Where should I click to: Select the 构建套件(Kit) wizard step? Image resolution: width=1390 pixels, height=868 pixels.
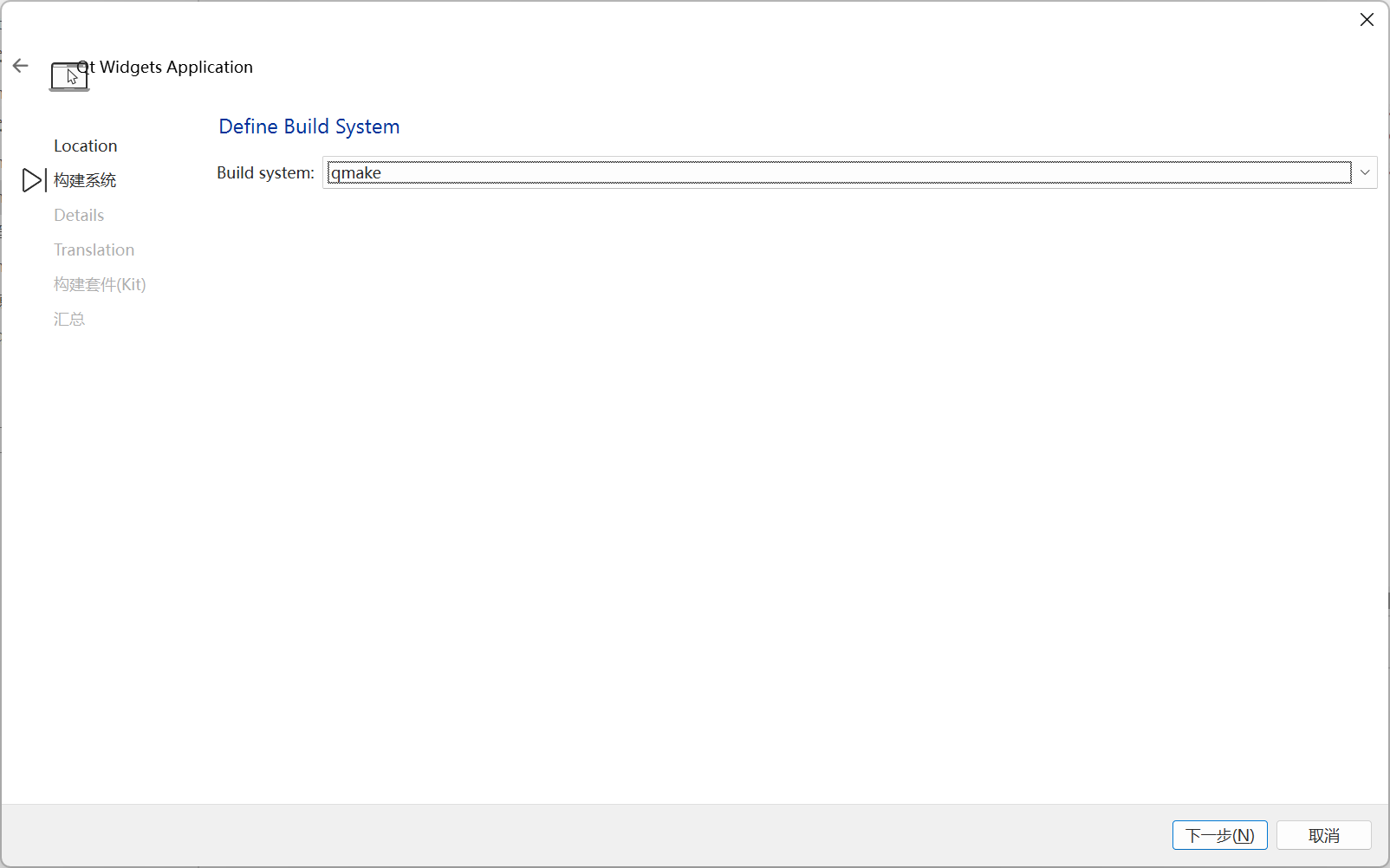[x=100, y=284]
